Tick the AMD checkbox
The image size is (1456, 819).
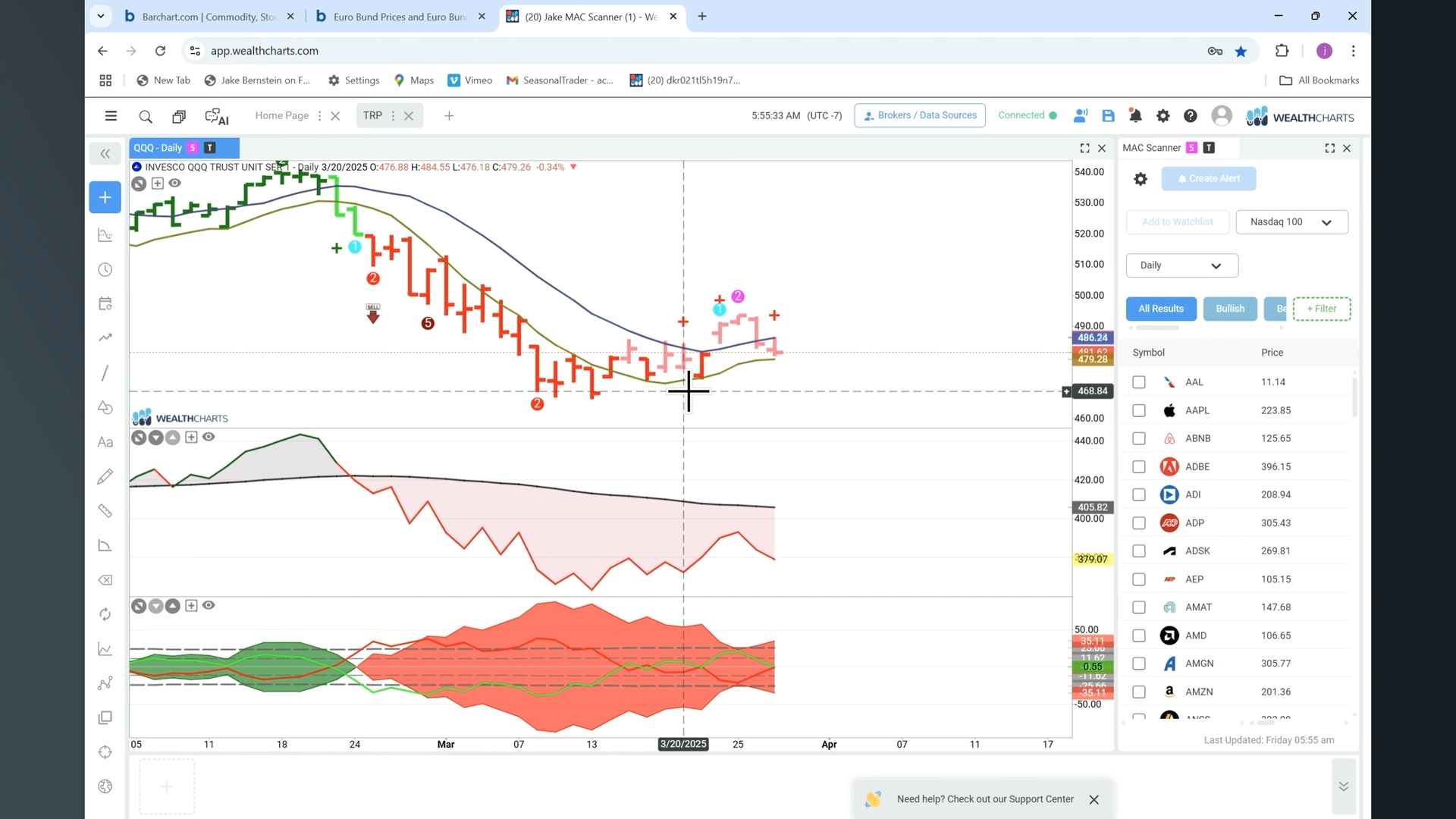(1139, 635)
